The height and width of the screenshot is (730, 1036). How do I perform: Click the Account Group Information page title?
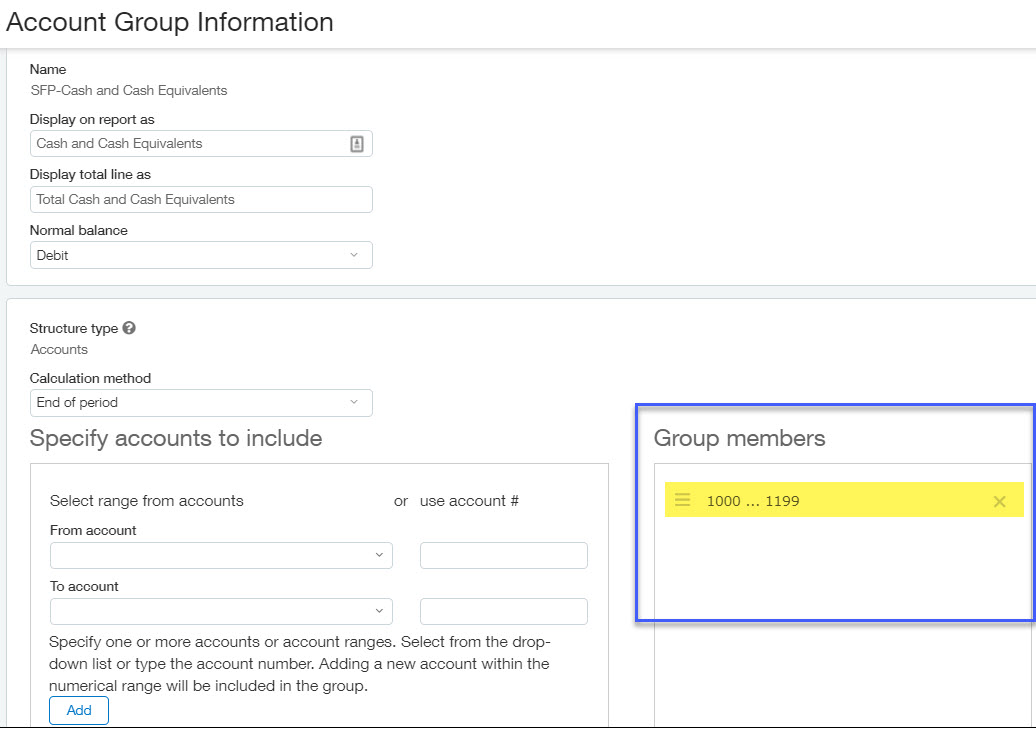[x=170, y=22]
